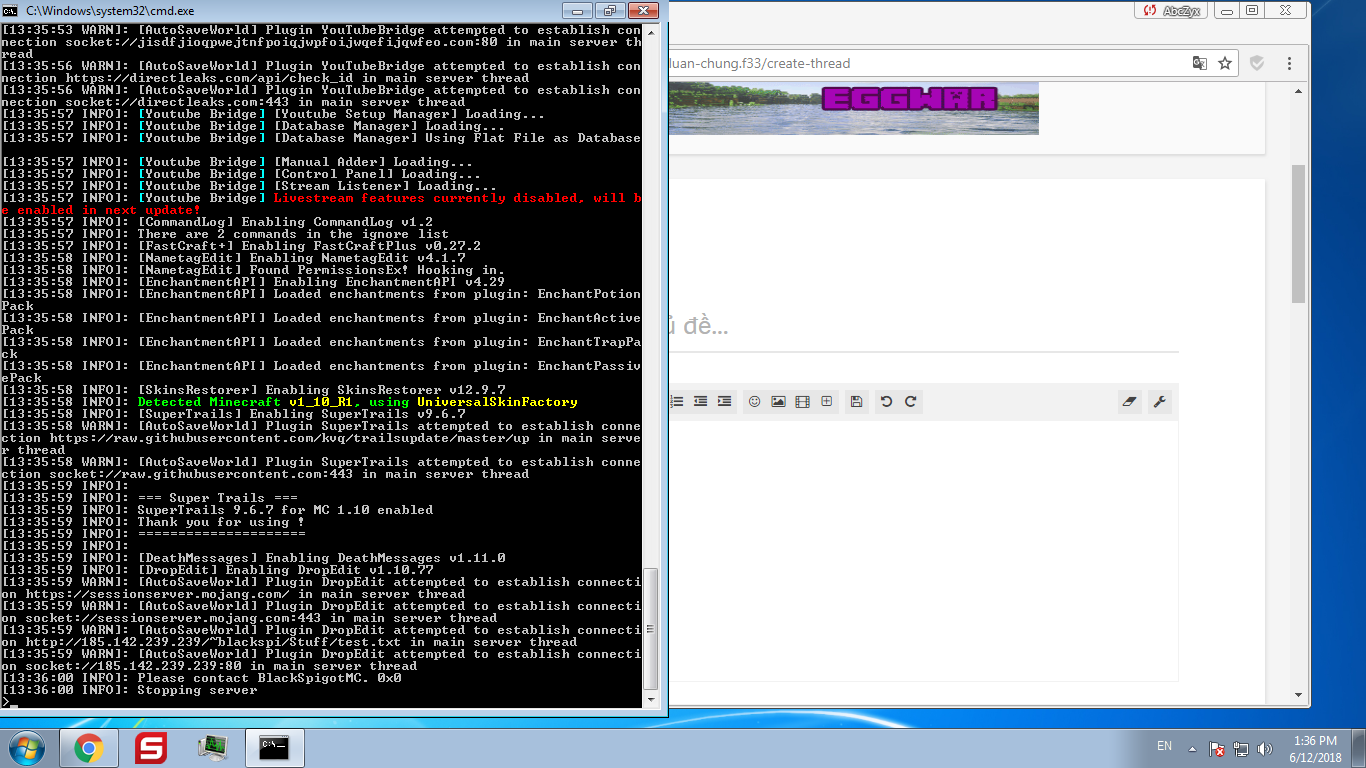Click the translate page icon
Viewport: 1366px width, 768px height.
pyautogui.click(x=1199, y=63)
